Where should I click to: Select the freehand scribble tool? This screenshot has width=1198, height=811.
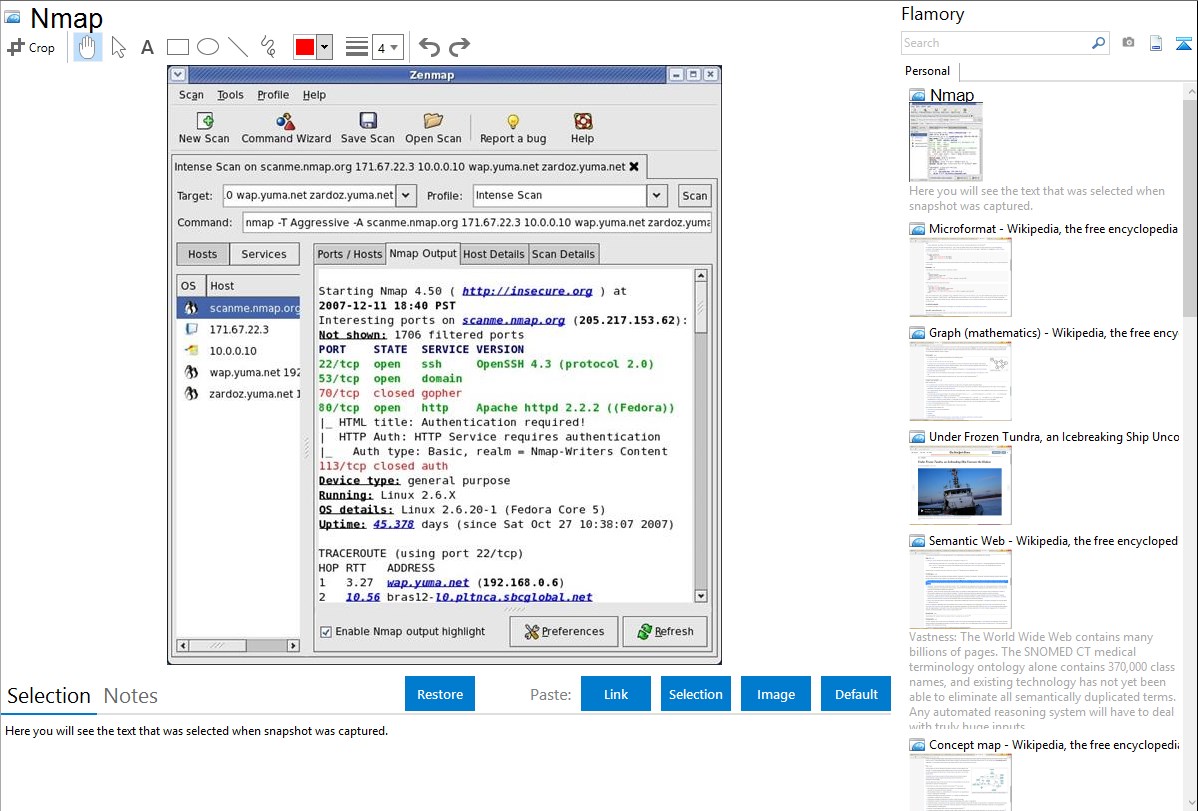267,47
